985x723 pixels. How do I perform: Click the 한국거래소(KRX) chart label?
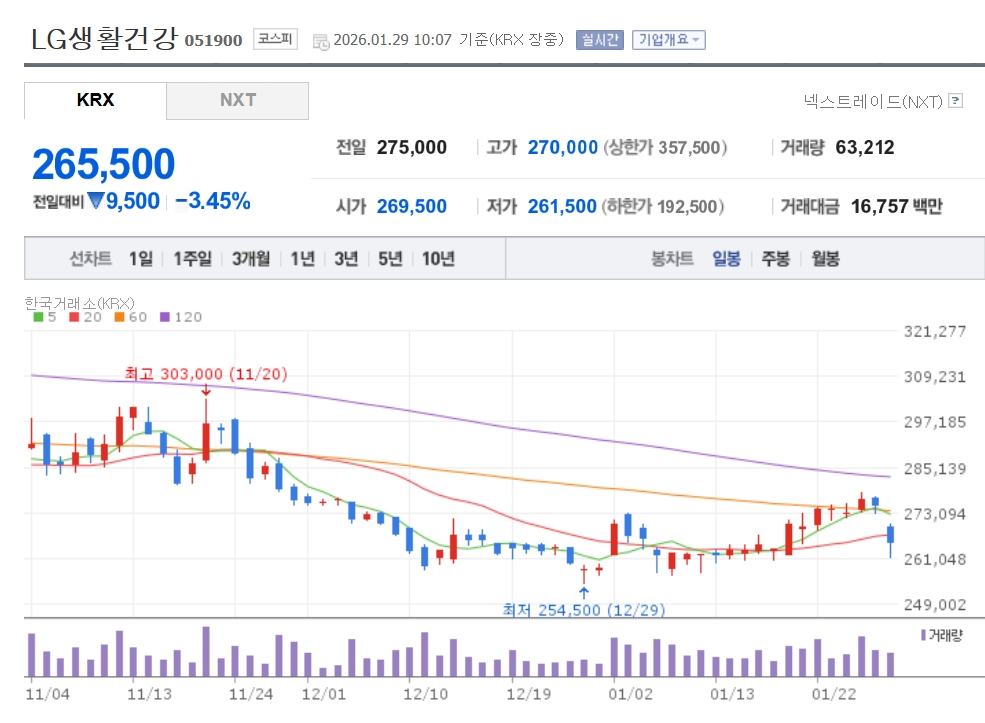click(79, 303)
